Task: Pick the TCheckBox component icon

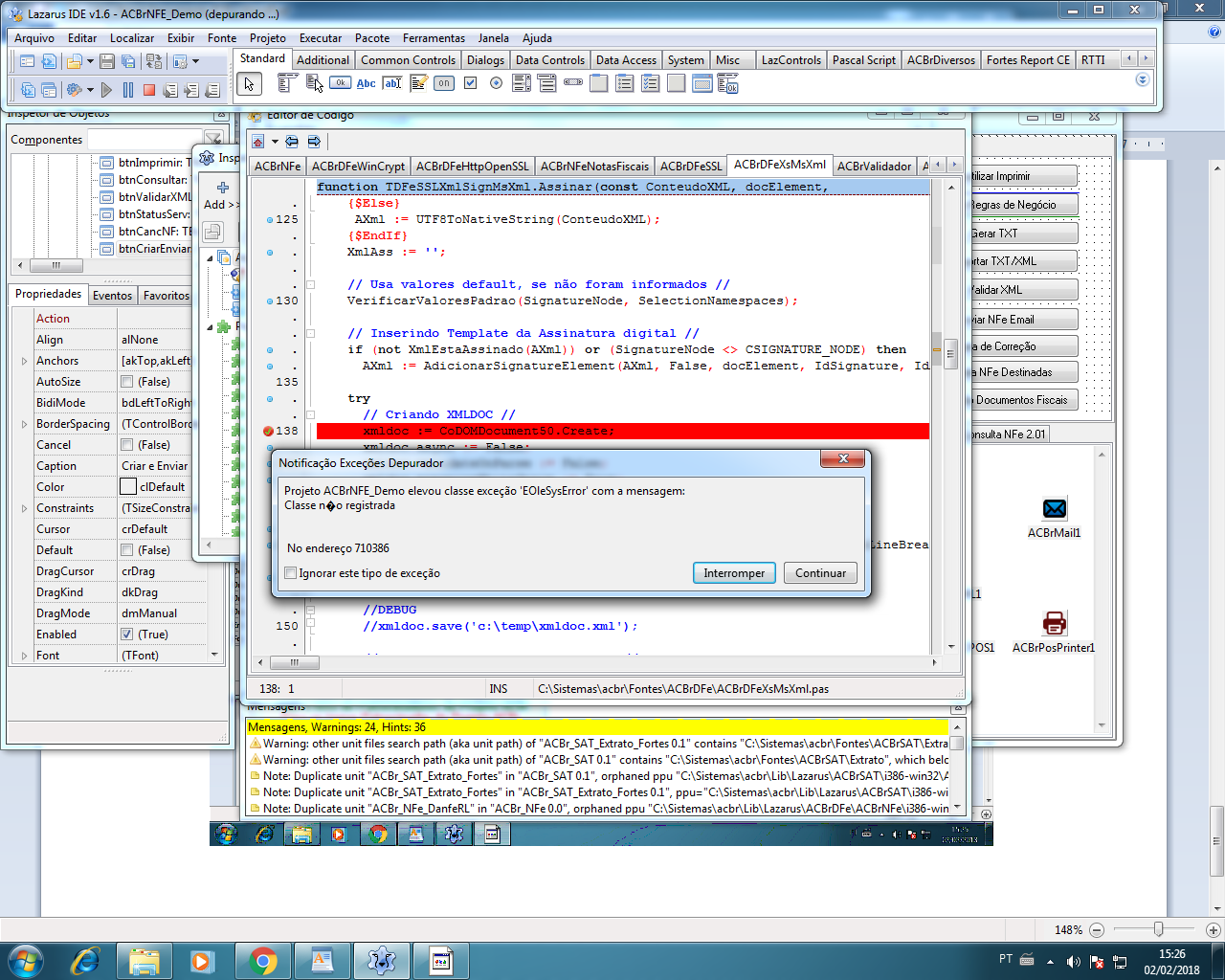Action: (470, 83)
